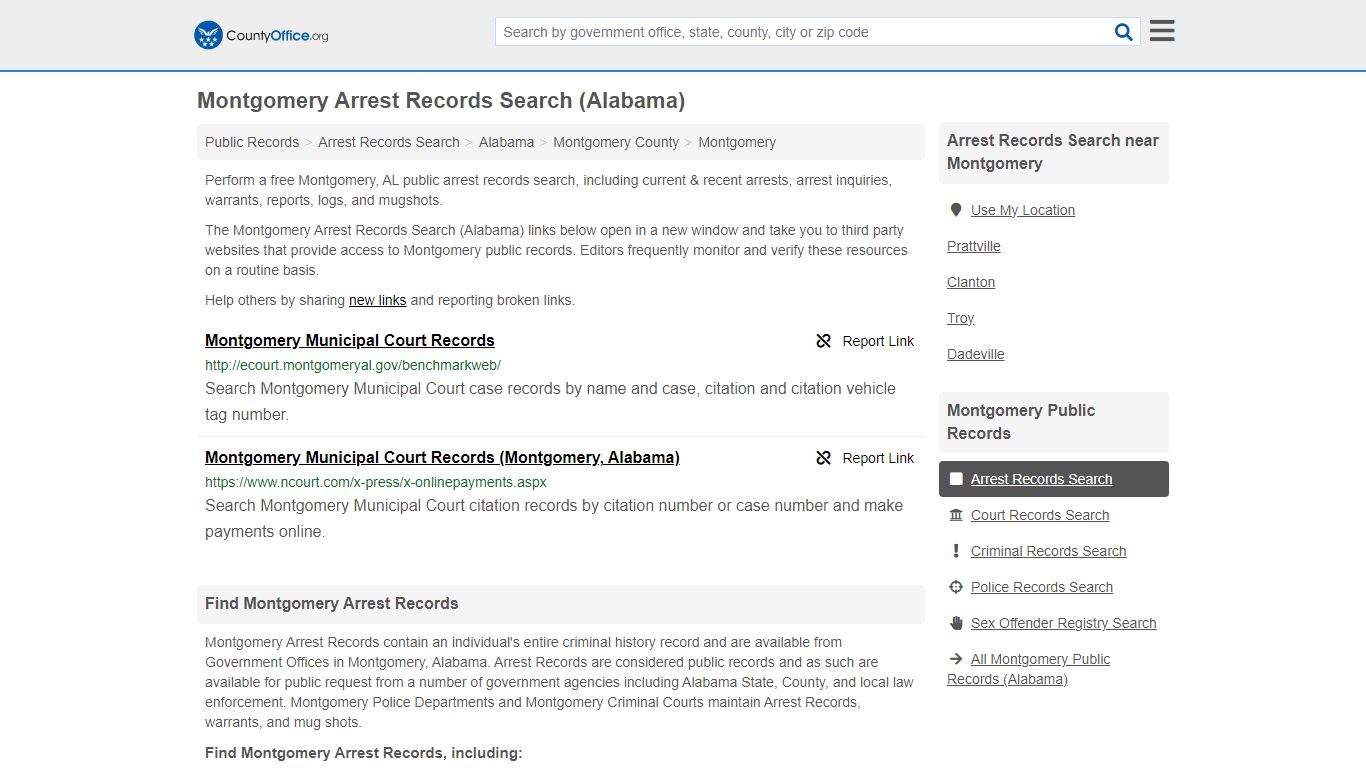The height and width of the screenshot is (768, 1366).
Task: Click broken-link icon for Montgomery Municipal Court Records
Action: point(824,341)
